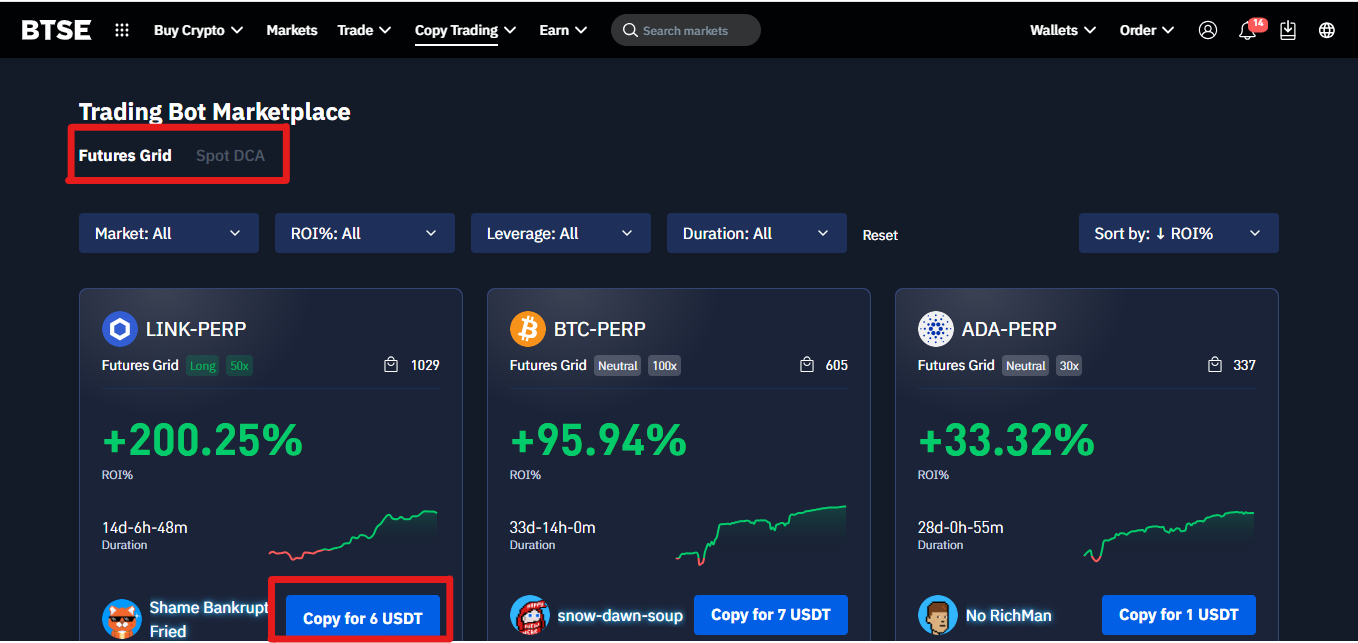Image resolution: width=1358 pixels, height=643 pixels.
Task: Switch to the Spot DCA tab
Action: pyautogui.click(x=231, y=155)
